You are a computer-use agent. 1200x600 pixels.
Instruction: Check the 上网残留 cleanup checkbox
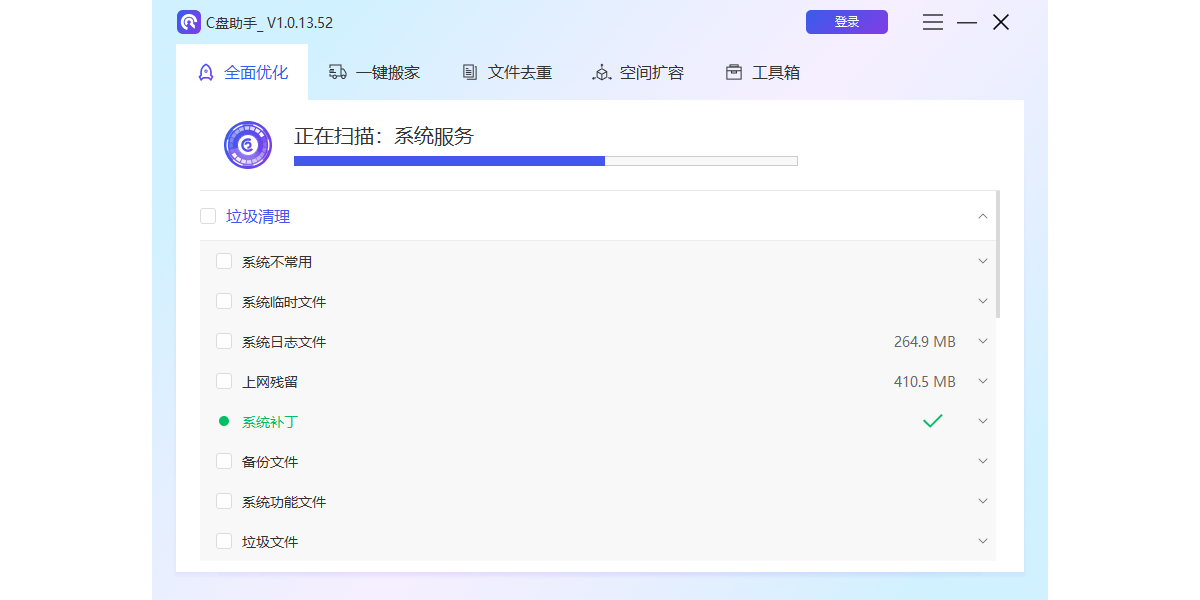(x=224, y=381)
